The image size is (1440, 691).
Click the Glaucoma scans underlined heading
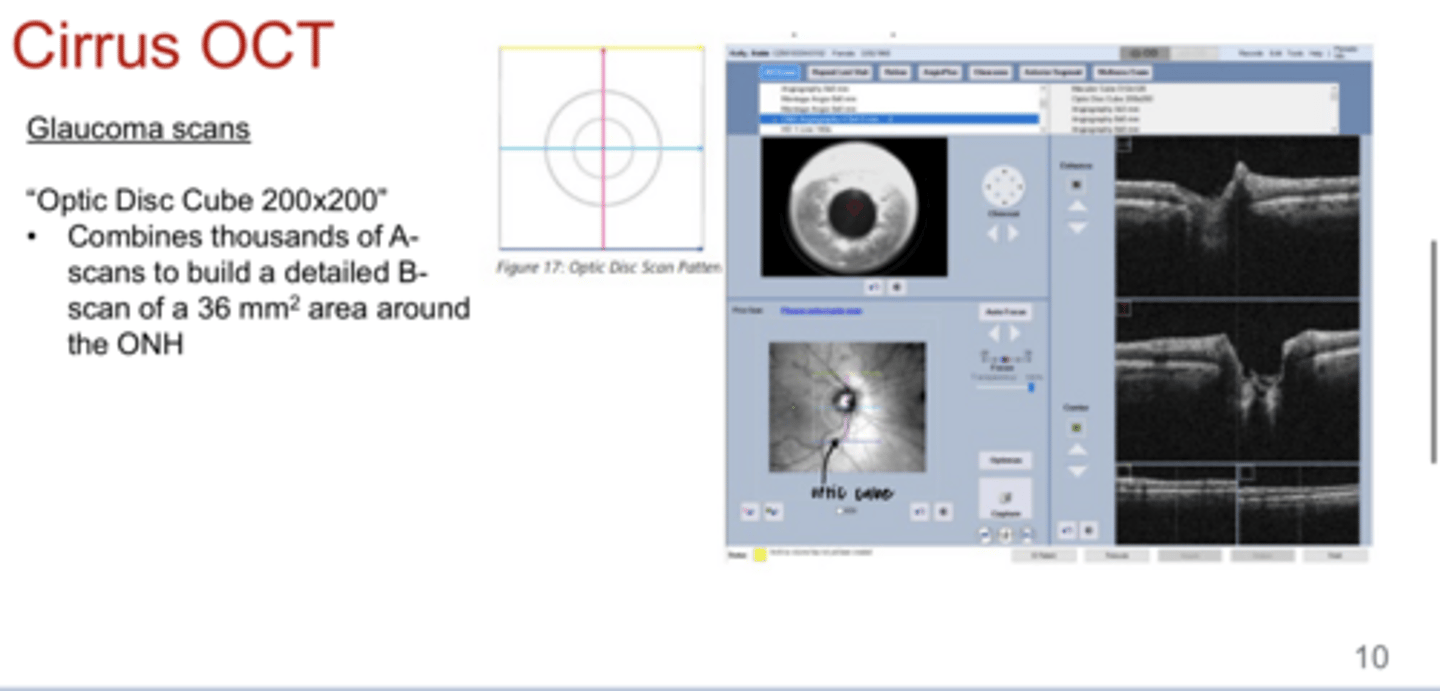[138, 129]
